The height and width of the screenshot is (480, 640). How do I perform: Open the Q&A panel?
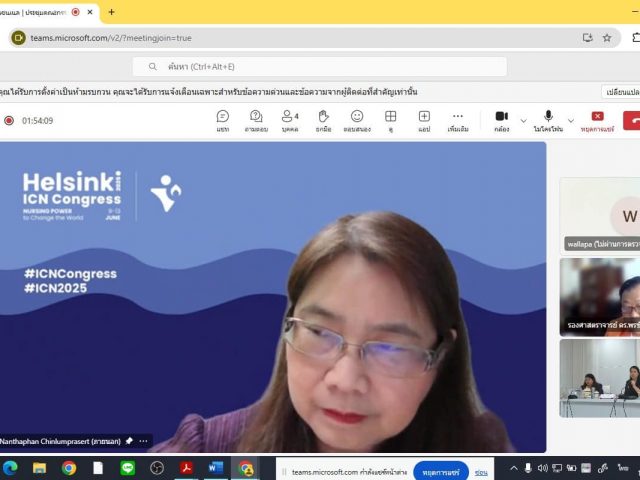tap(256, 121)
